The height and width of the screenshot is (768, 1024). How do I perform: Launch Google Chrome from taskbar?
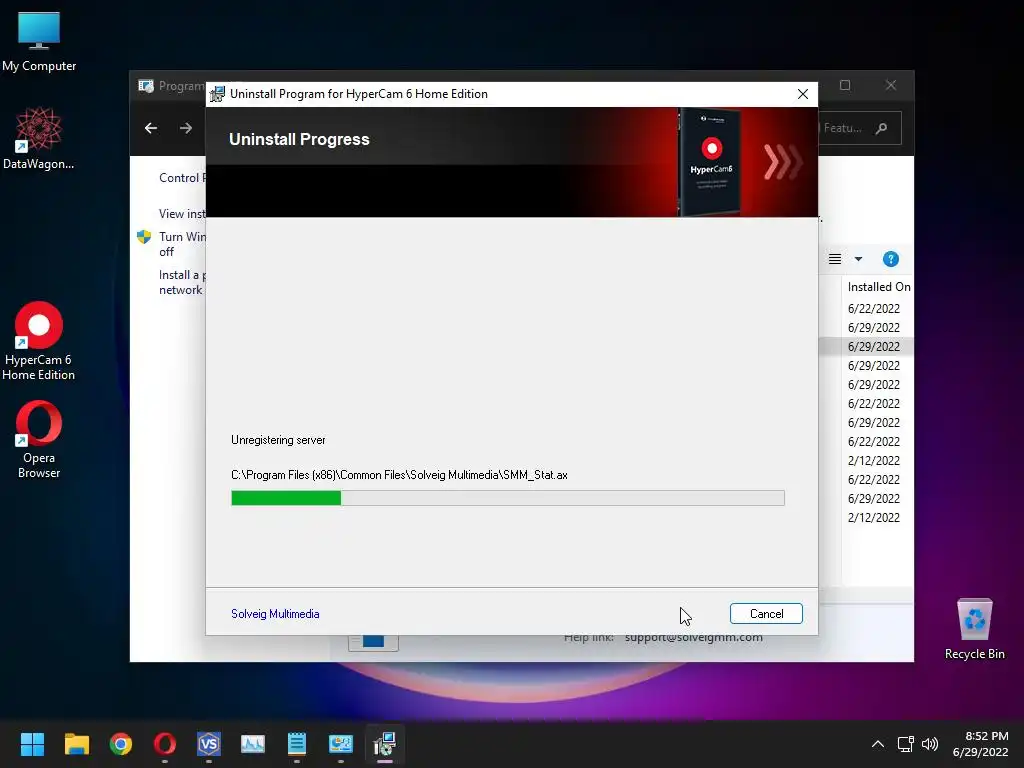tap(121, 744)
